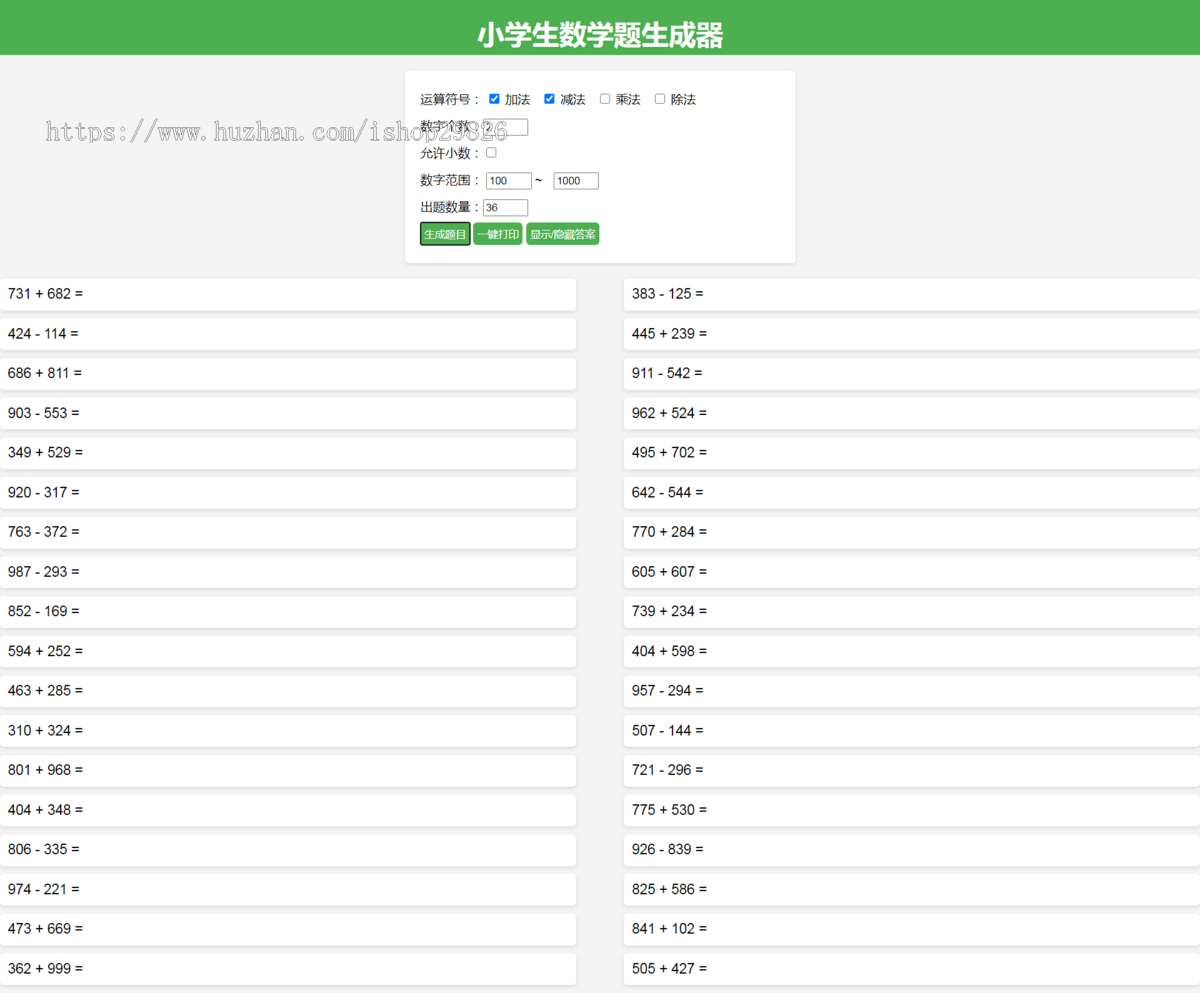Enable the 除法 checkbox
The width and height of the screenshot is (1200, 993).
click(660, 99)
